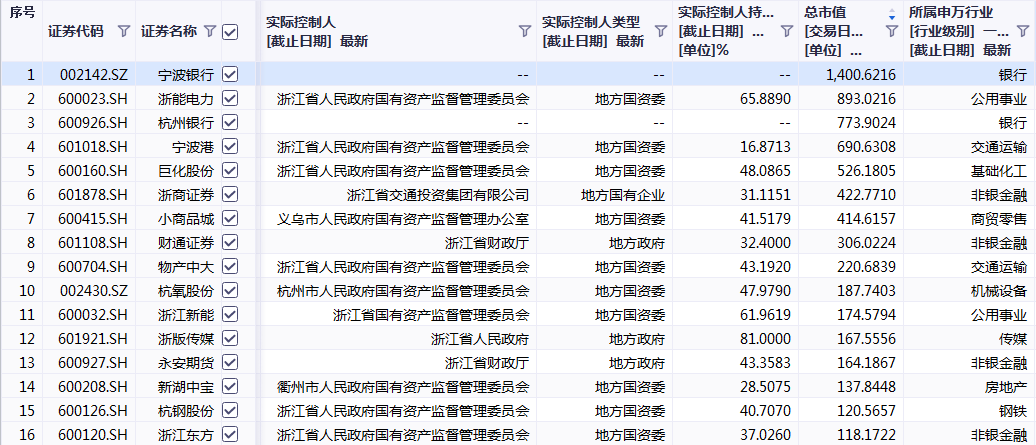
Task: Click industry cell 商贸零售
Action: click(x=999, y=219)
